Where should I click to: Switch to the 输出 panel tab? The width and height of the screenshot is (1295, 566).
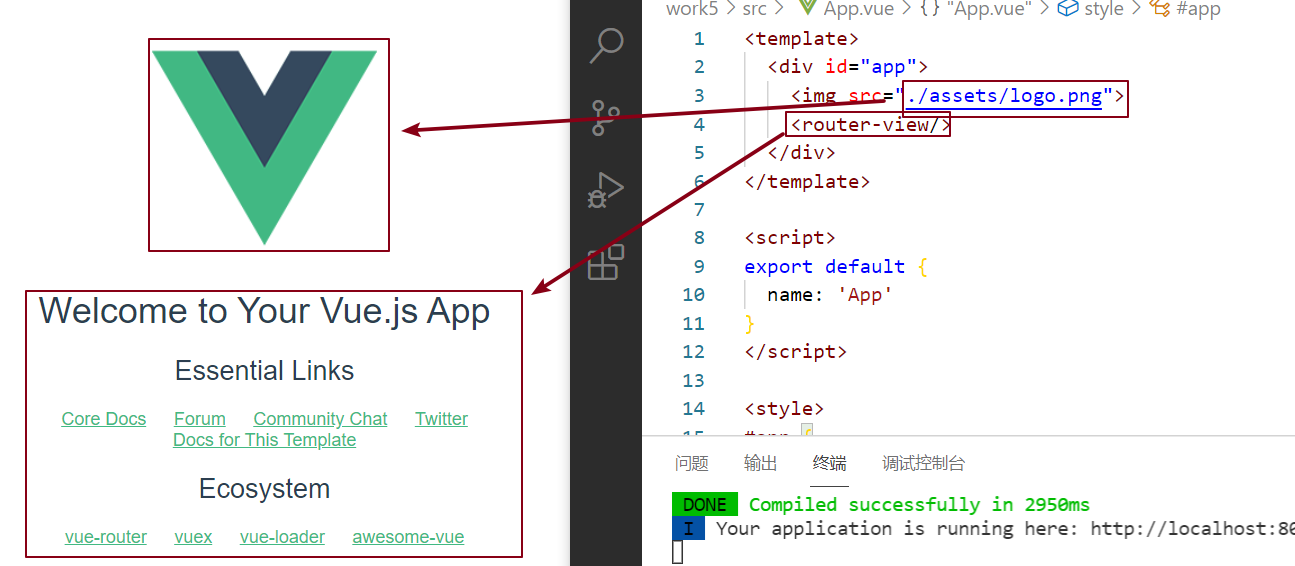click(x=760, y=463)
